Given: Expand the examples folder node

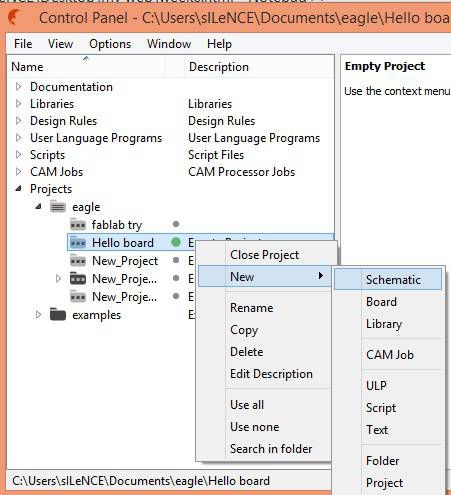Looking at the screenshot, I should (x=38, y=314).
